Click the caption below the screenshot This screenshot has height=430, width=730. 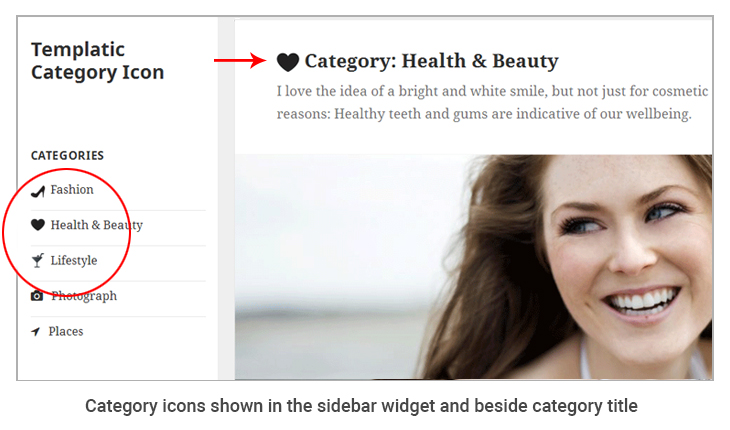(361, 406)
